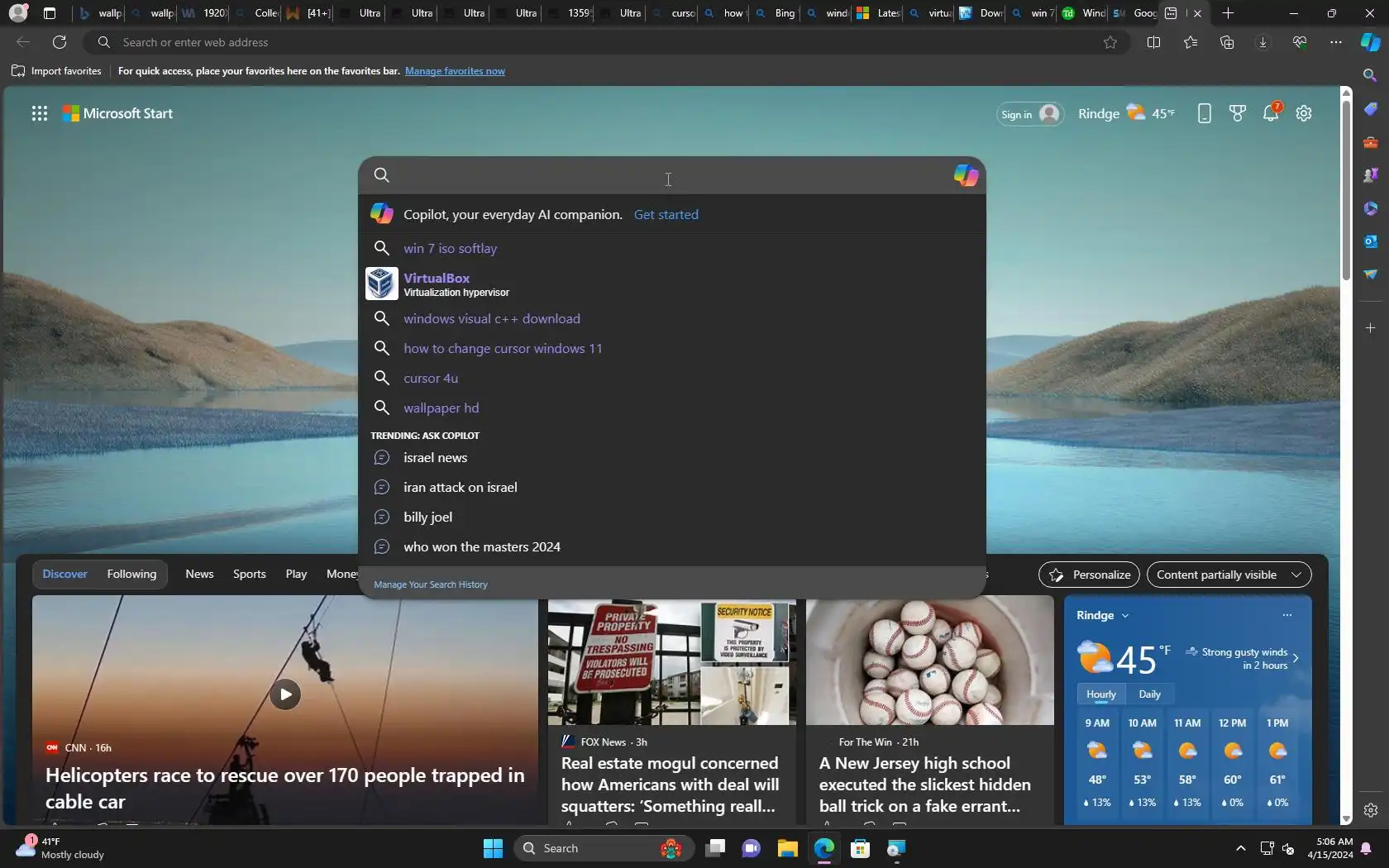Add this page to favorites with star icon
The width and height of the screenshot is (1389, 868).
click(1110, 42)
